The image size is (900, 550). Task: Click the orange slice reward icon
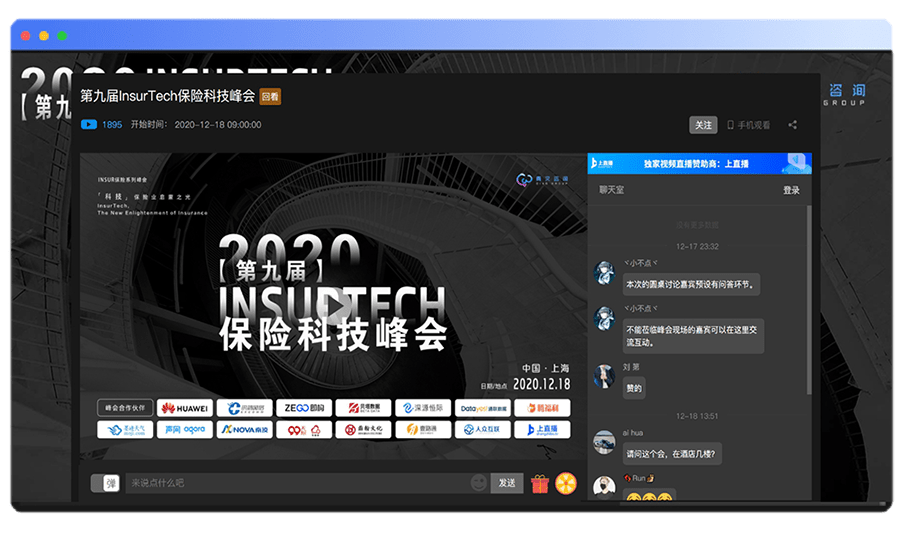tap(565, 483)
